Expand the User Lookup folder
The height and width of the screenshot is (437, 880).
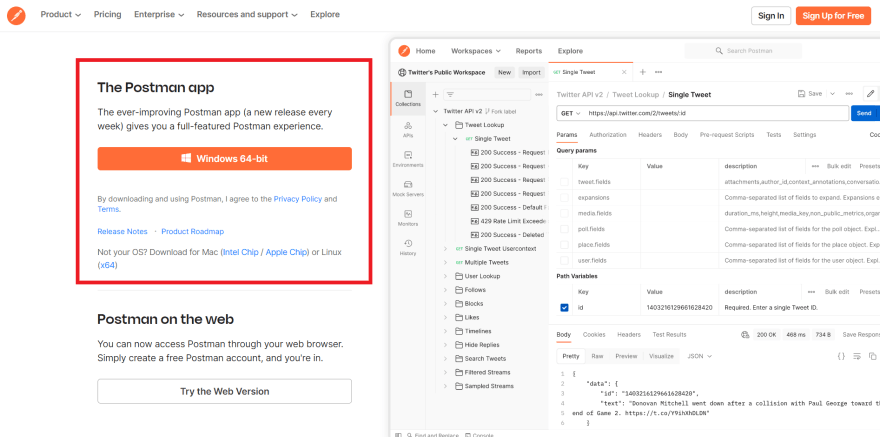(446, 276)
